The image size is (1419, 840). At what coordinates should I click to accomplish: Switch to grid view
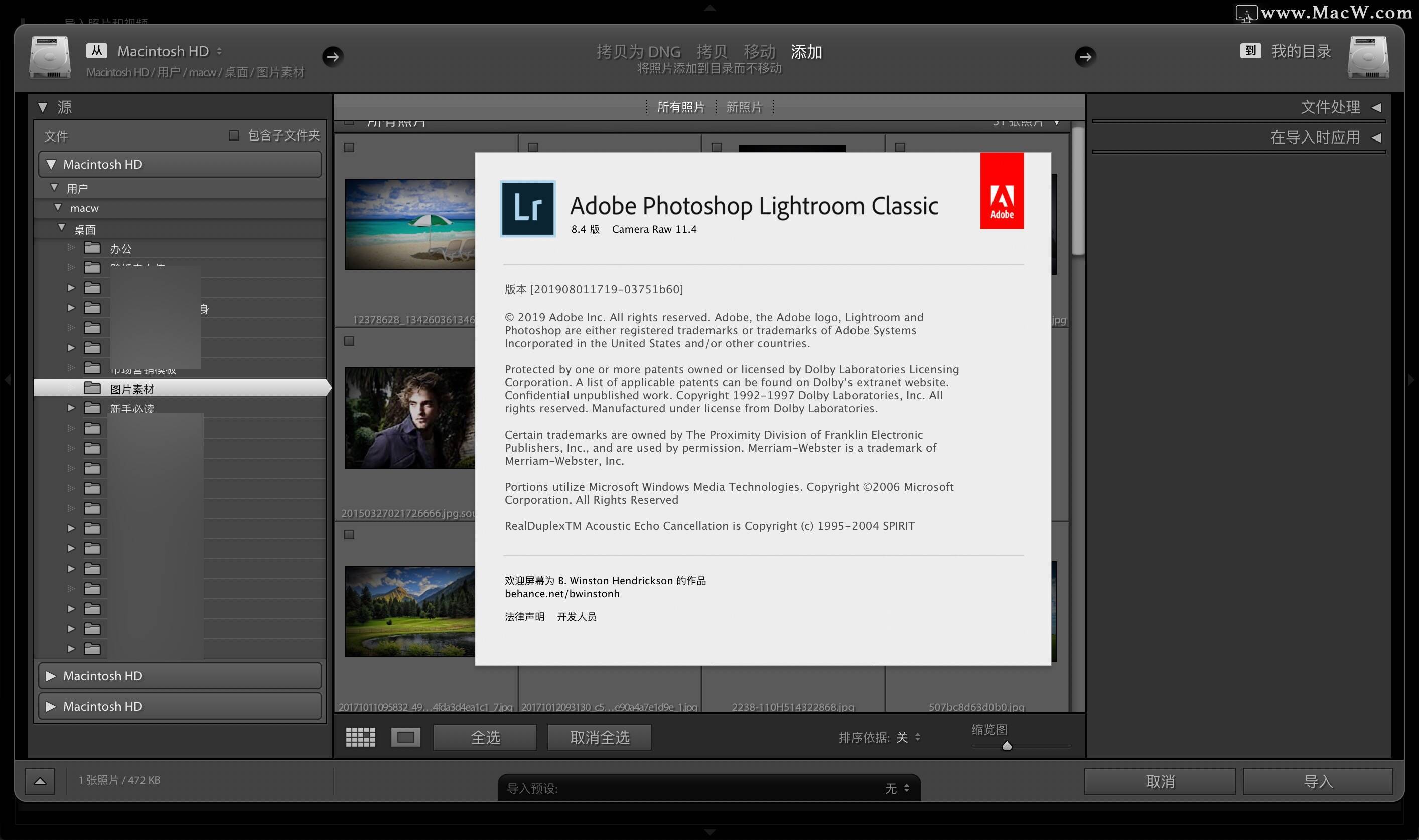(361, 737)
